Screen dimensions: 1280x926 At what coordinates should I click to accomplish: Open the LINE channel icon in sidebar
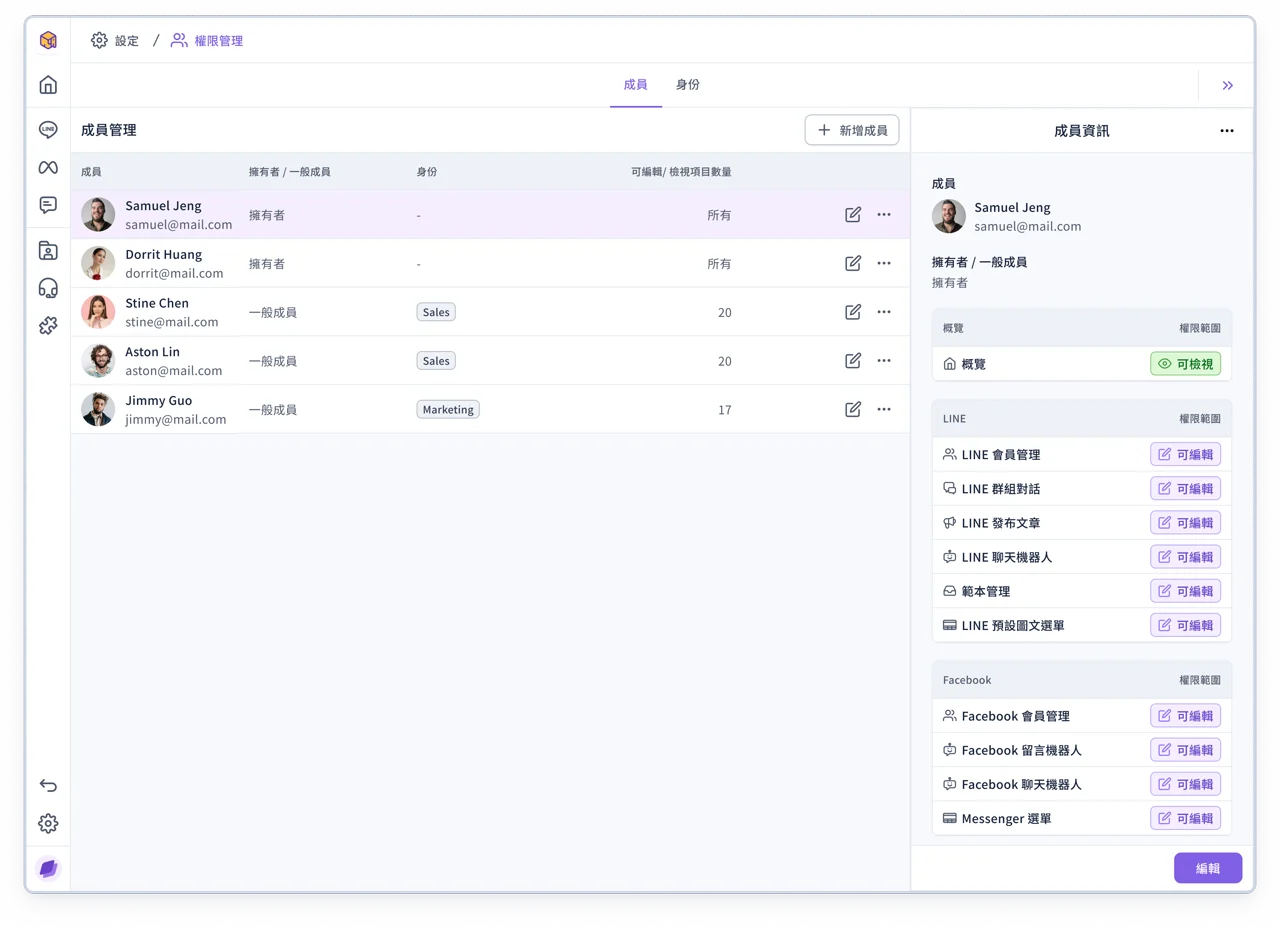pos(48,130)
